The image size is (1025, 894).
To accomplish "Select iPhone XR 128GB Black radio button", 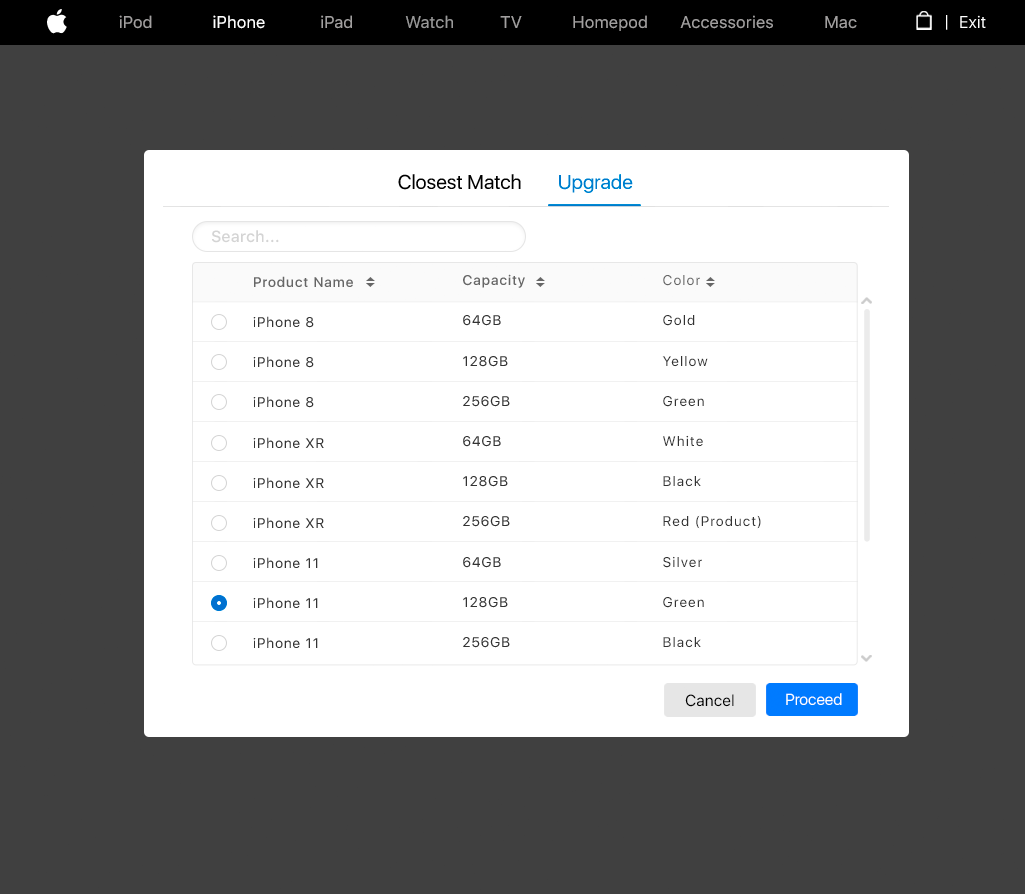I will tap(219, 483).
